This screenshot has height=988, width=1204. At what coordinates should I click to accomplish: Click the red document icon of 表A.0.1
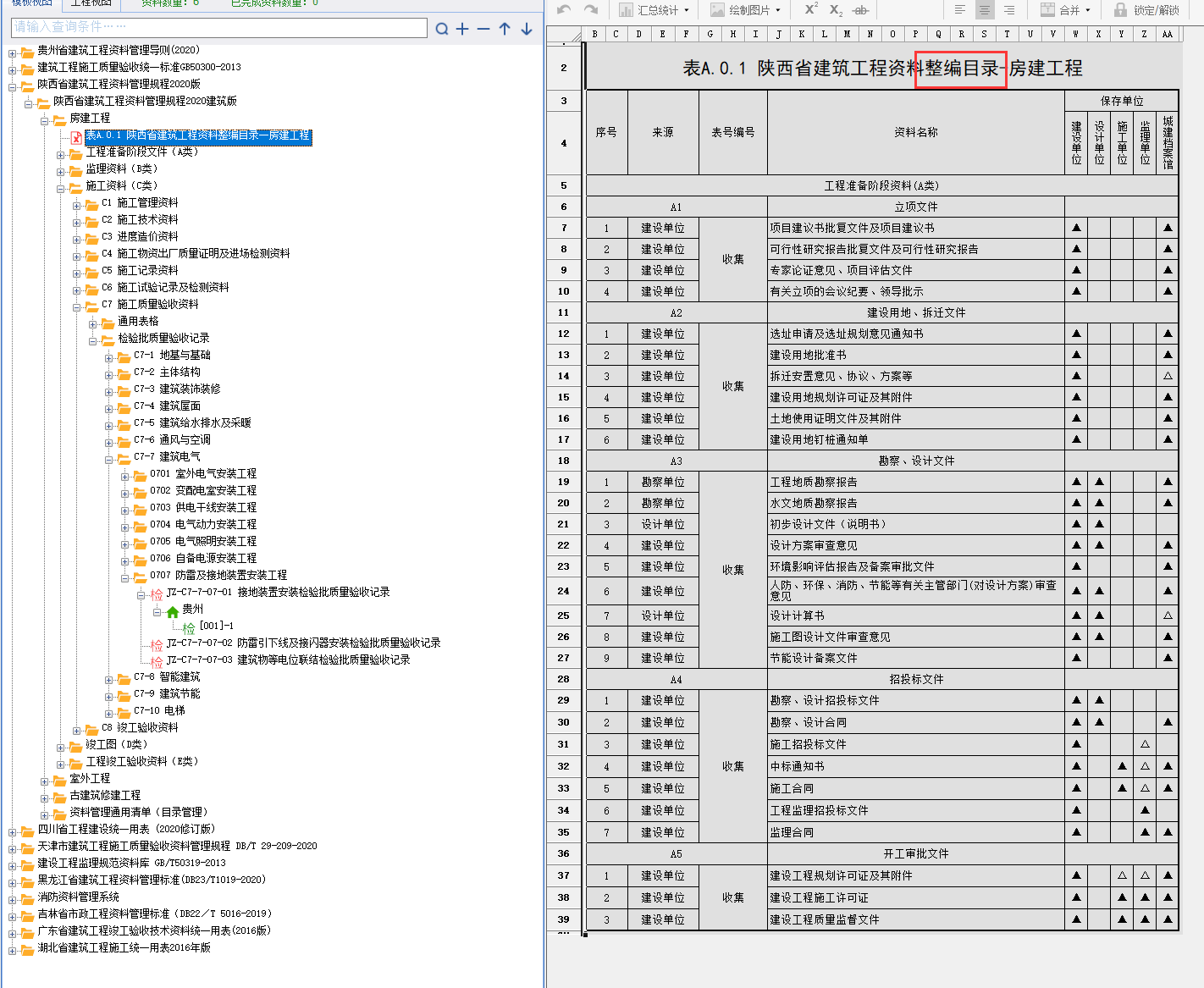click(76, 137)
